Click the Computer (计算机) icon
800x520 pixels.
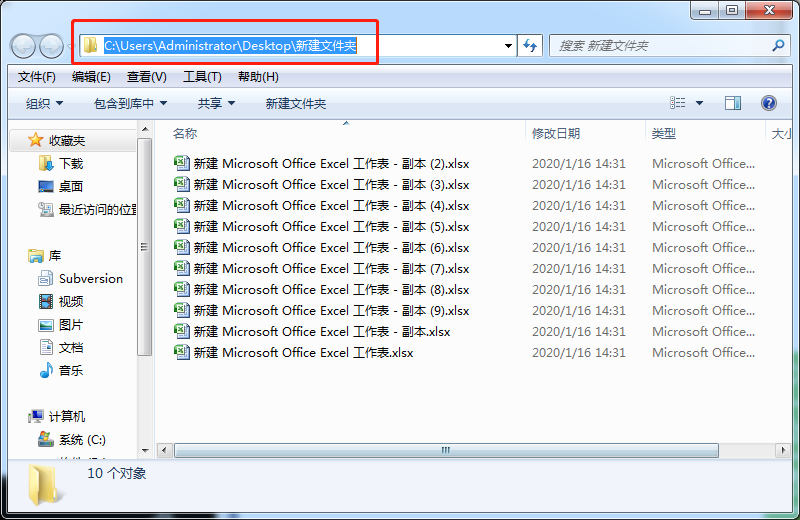coord(36,416)
